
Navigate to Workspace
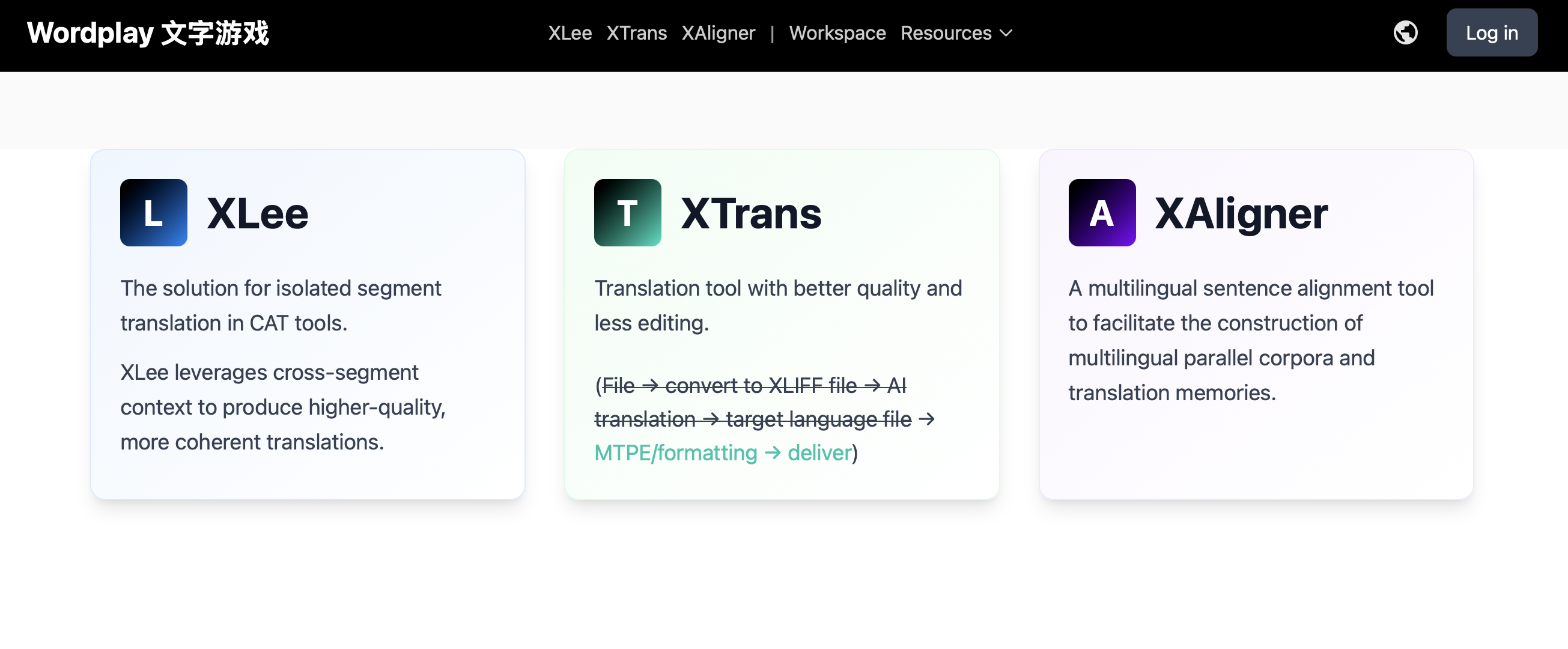[837, 33]
